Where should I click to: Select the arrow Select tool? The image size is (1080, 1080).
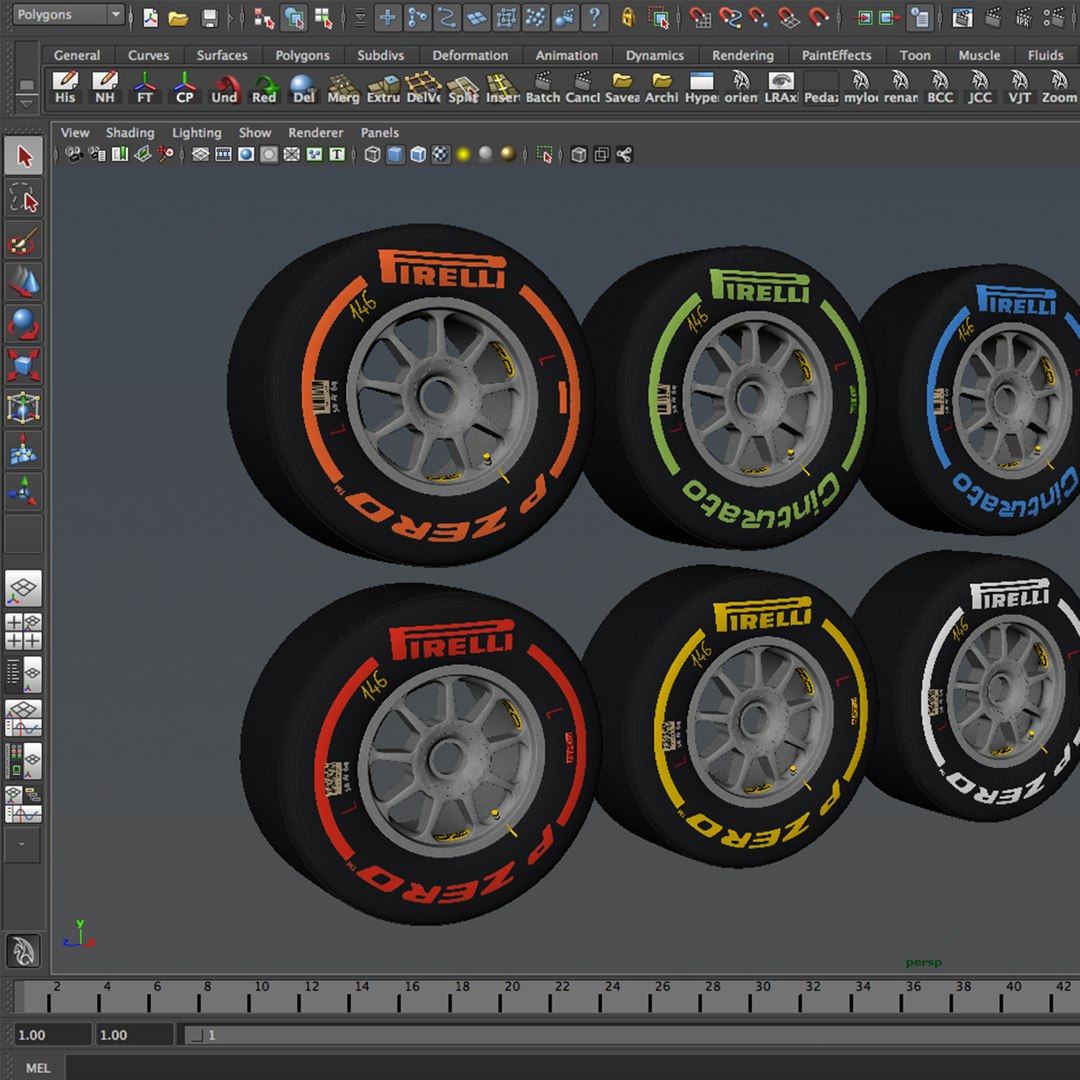coord(24,156)
